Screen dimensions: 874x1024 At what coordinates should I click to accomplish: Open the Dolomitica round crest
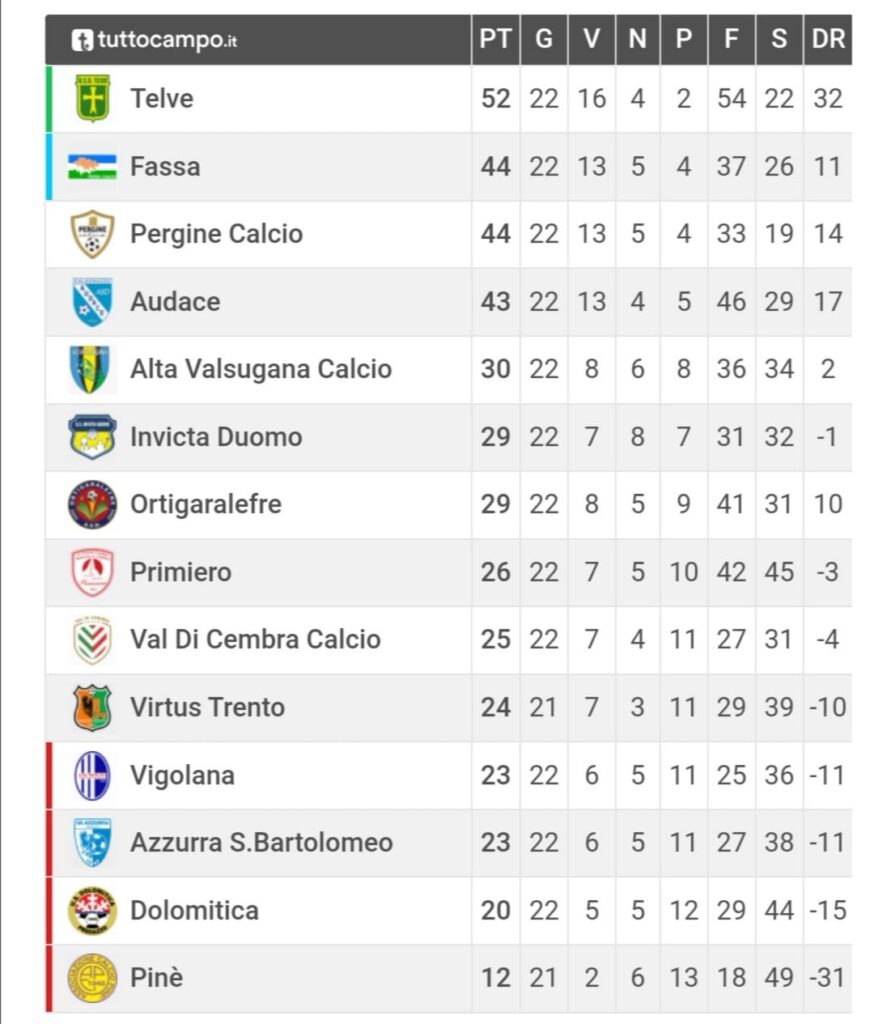92,910
